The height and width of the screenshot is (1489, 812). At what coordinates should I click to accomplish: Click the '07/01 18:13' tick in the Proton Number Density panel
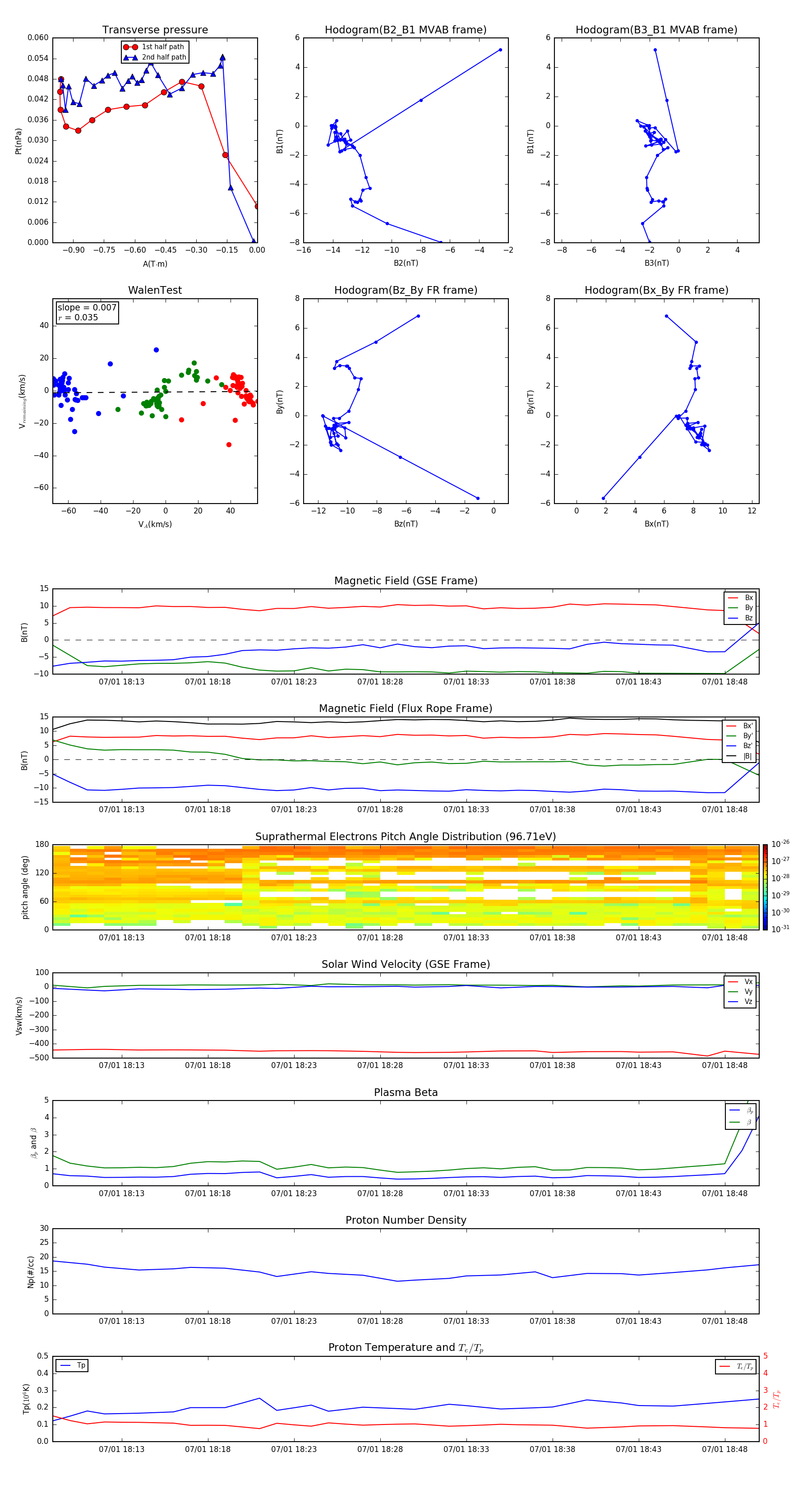click(121, 1322)
